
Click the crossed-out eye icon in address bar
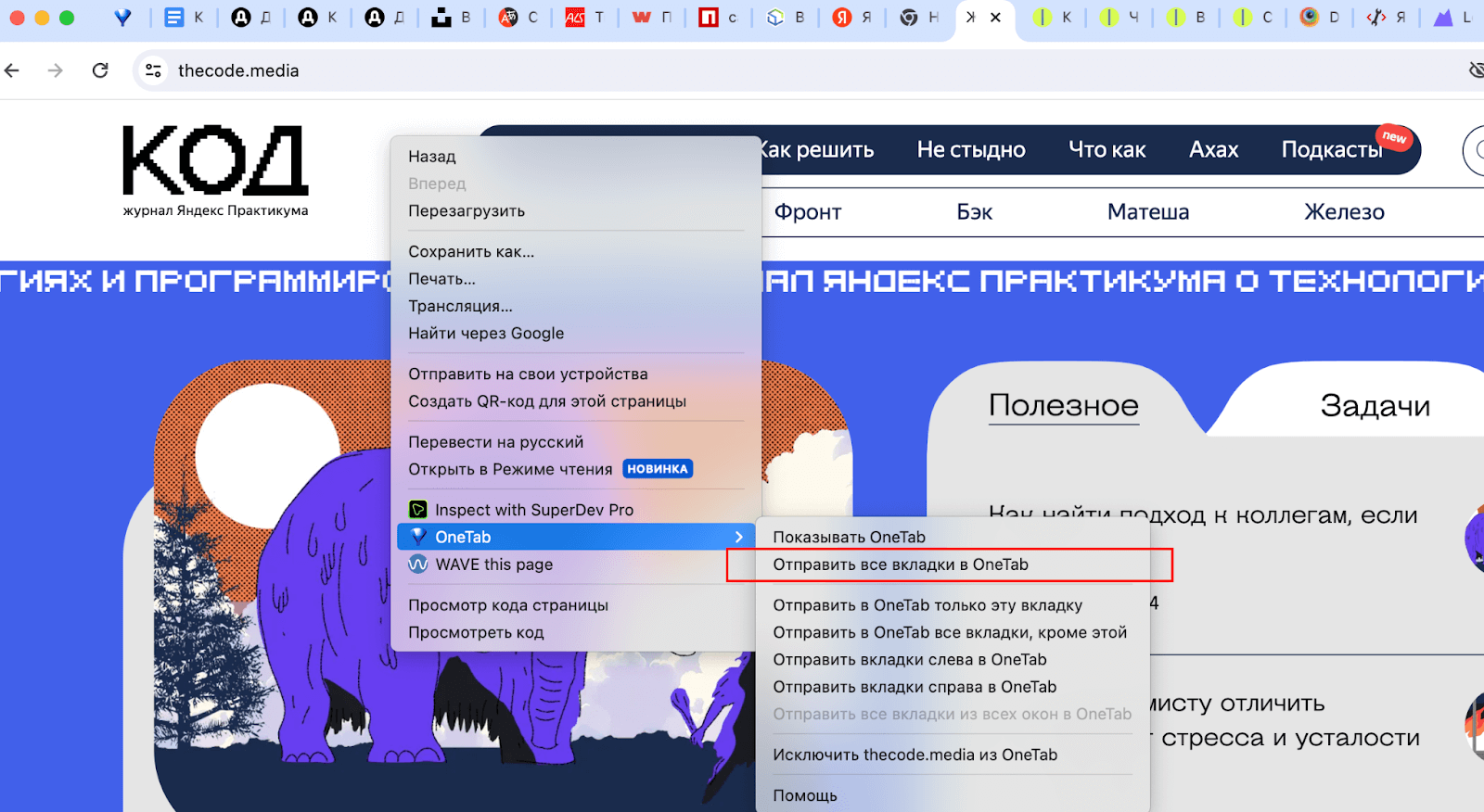1476,70
